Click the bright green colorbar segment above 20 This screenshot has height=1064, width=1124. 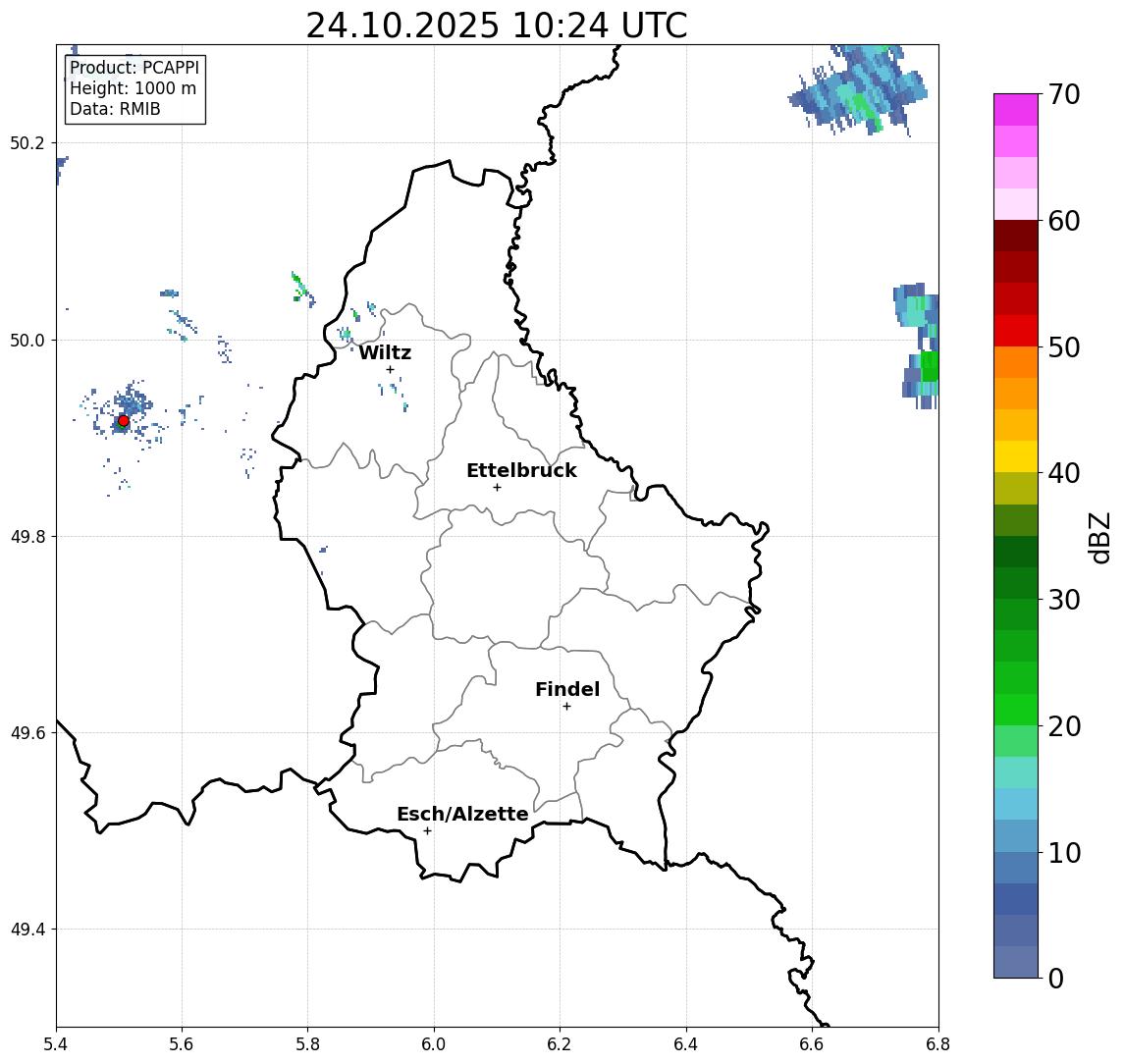point(1016,710)
